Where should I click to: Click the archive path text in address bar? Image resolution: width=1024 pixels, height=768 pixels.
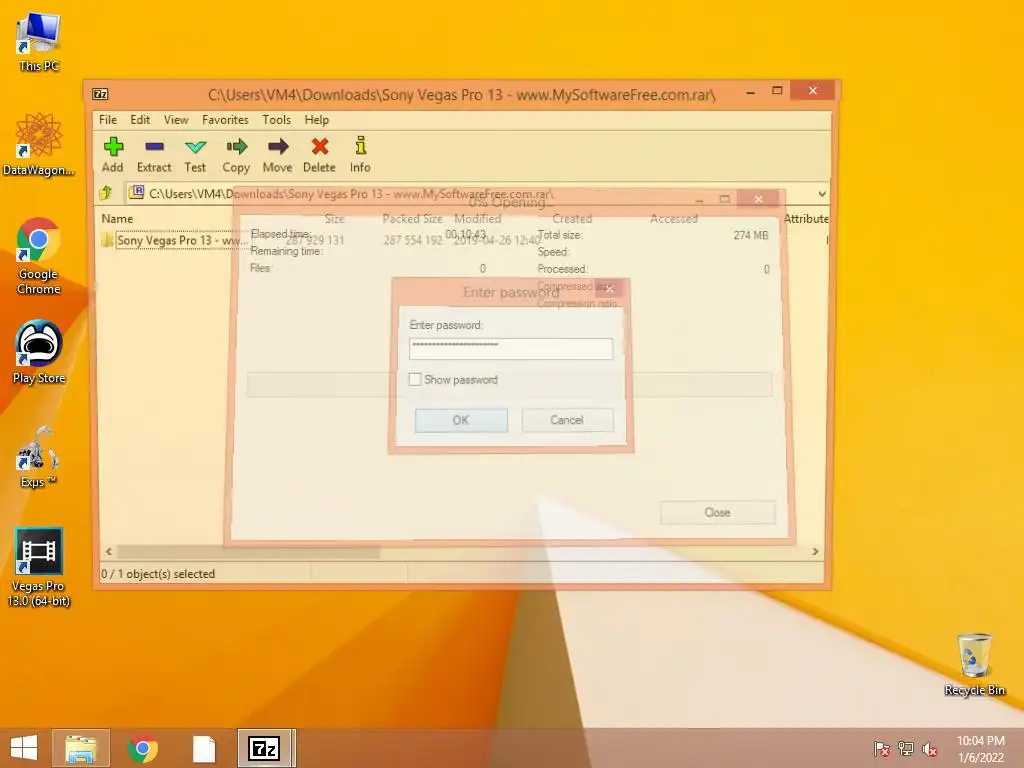coord(351,194)
